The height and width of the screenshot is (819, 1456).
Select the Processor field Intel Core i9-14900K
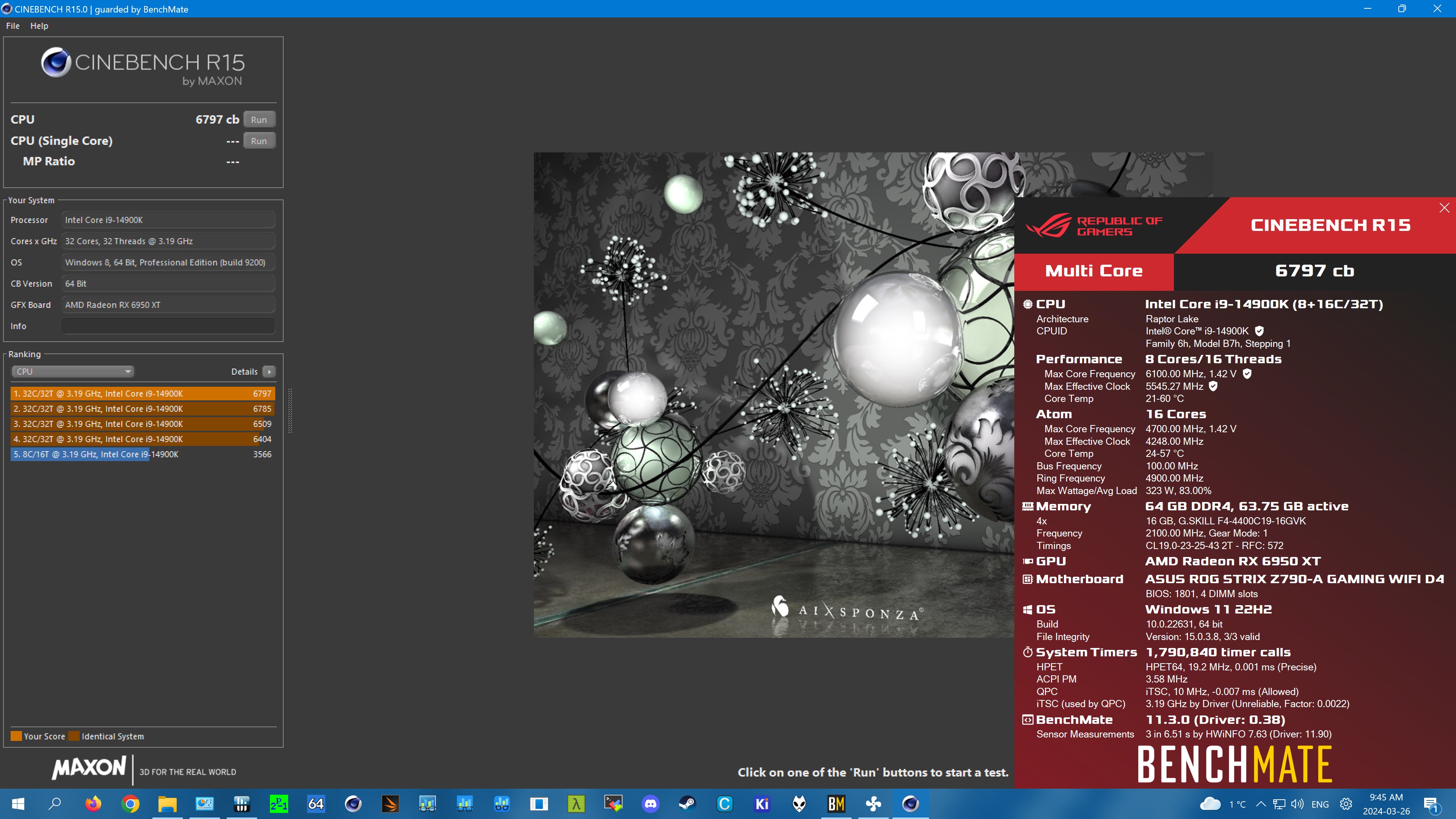tap(168, 220)
